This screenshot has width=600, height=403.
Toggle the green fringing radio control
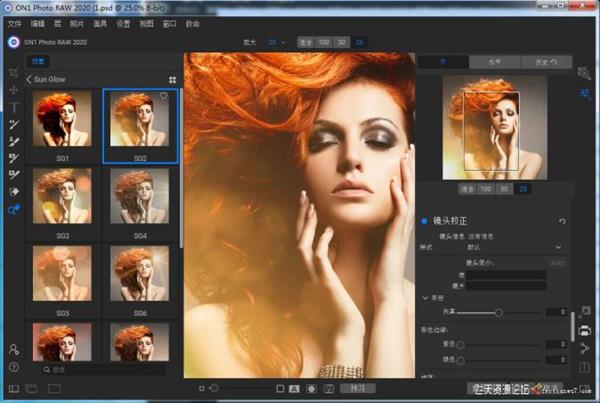(462, 360)
